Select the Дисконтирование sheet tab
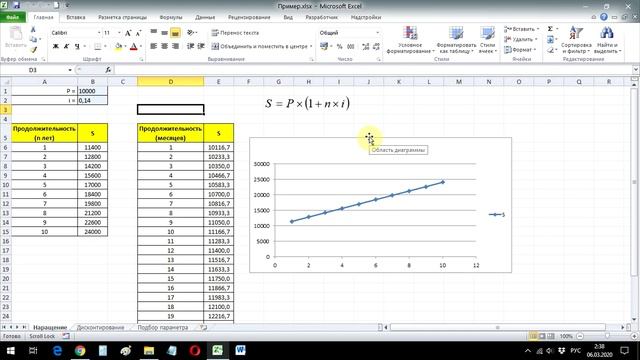The height and width of the screenshot is (360, 640). tap(100, 327)
